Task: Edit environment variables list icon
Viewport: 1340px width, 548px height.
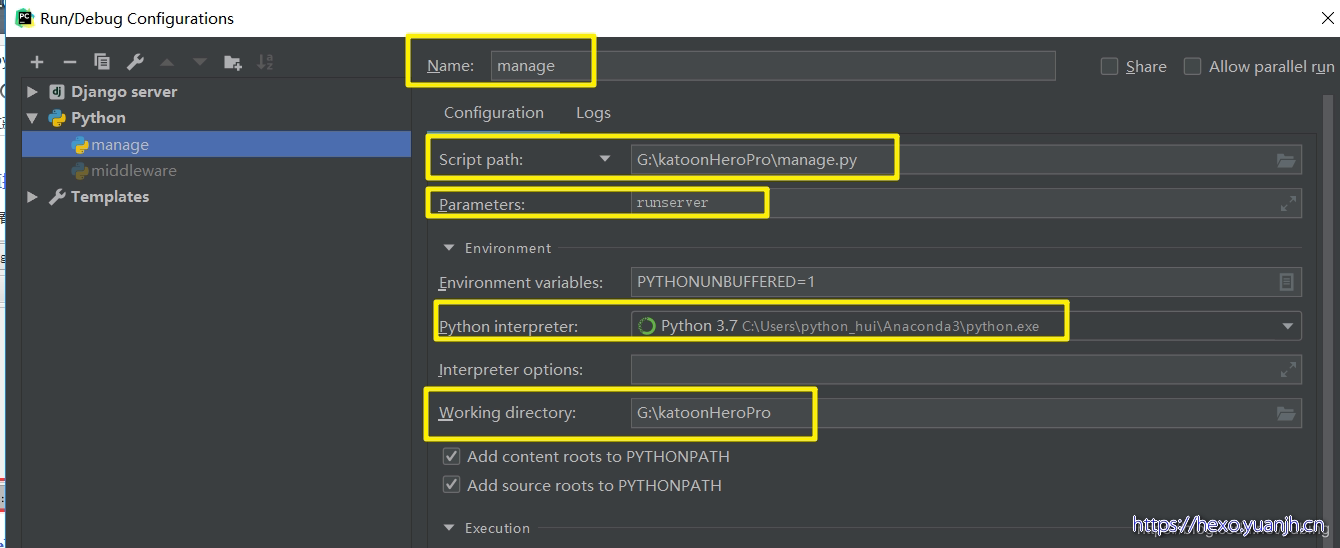Action: [x=1287, y=282]
